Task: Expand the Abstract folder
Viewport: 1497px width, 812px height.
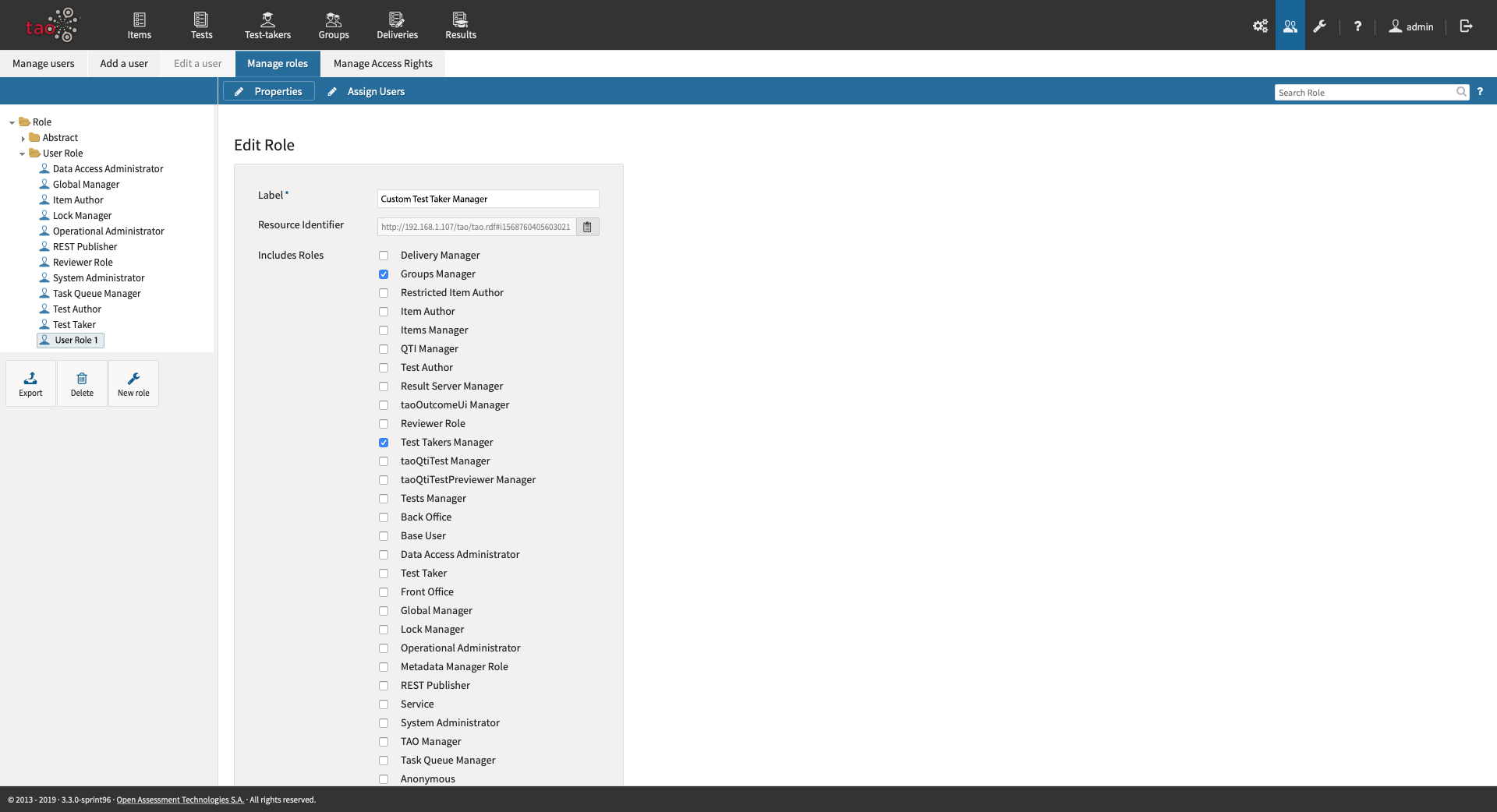Action: pyautogui.click(x=23, y=139)
